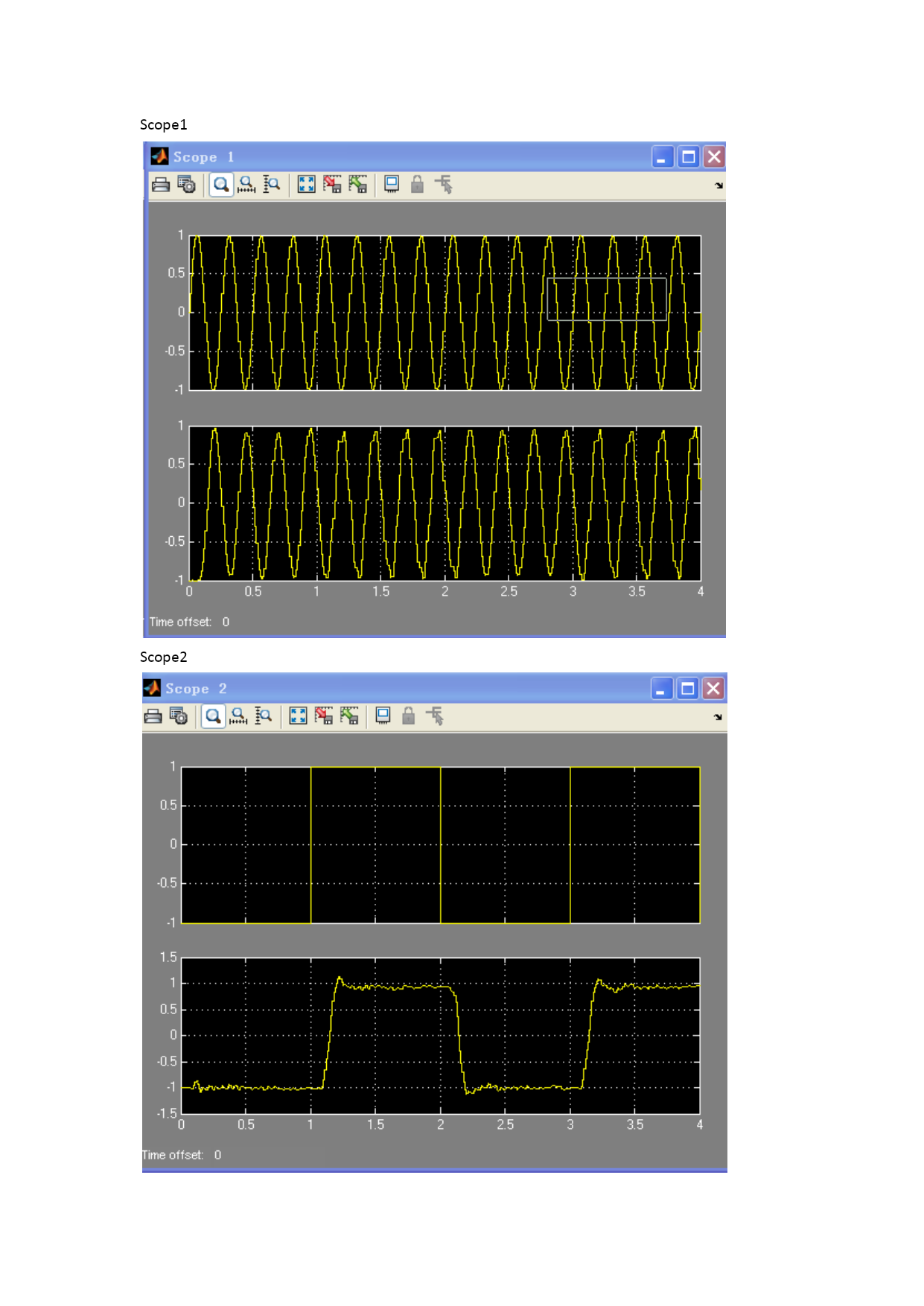Click the lock axes selection icon in Scope 2
Screen dimensions: 924x1306
(x=409, y=716)
